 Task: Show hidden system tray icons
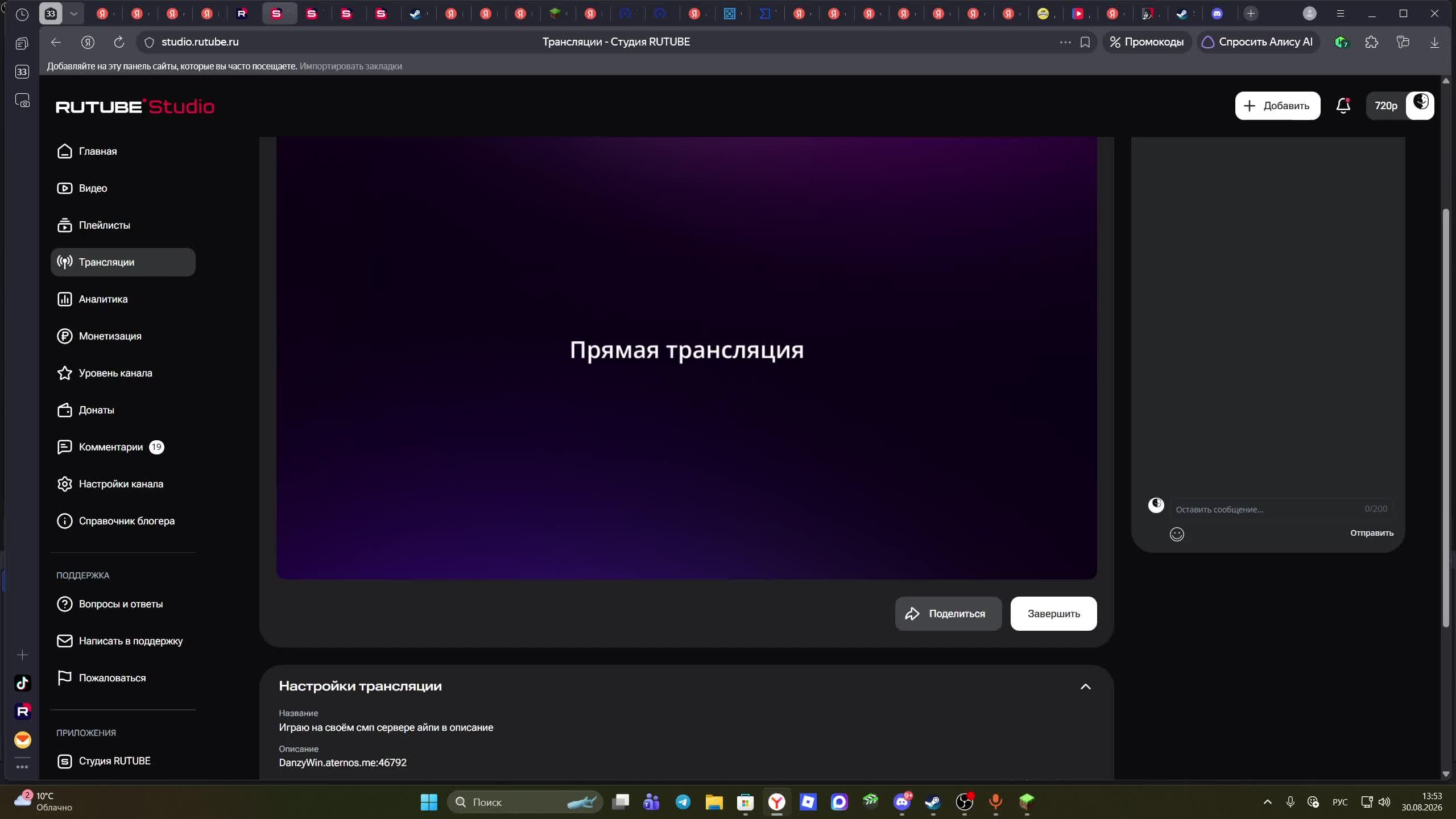[1268, 802]
